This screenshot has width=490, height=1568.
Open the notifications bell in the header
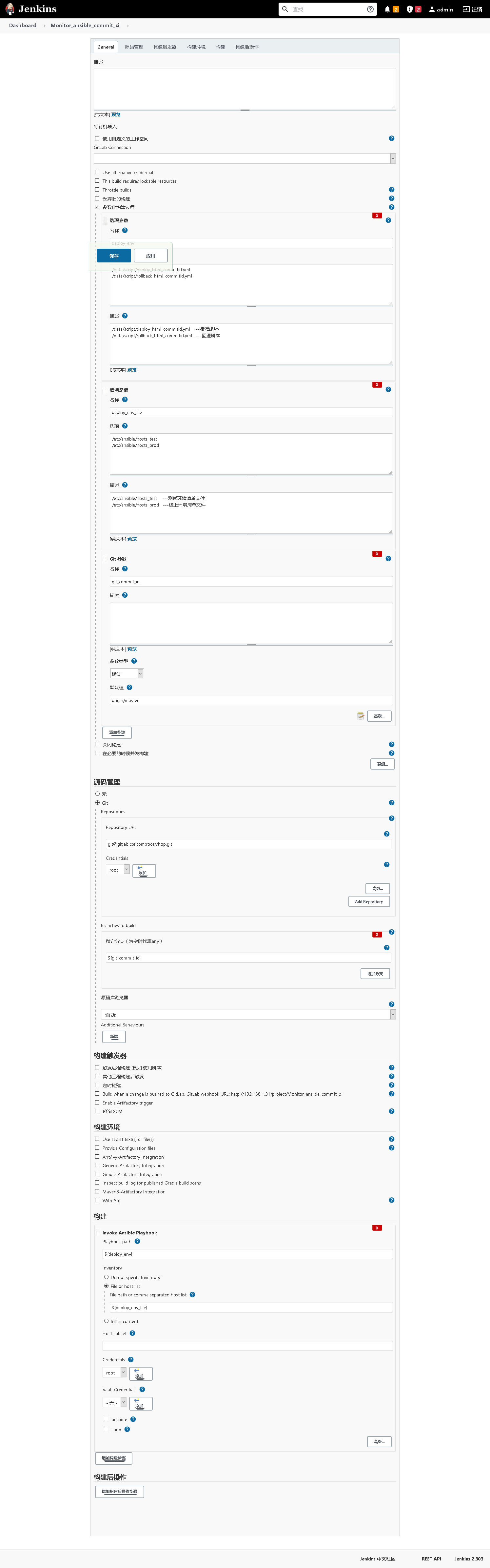pyautogui.click(x=387, y=9)
